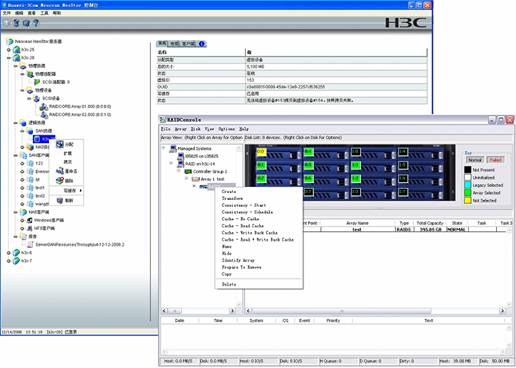Expand the h3c-7 node
This screenshot has height=368, width=516.
(9, 261)
